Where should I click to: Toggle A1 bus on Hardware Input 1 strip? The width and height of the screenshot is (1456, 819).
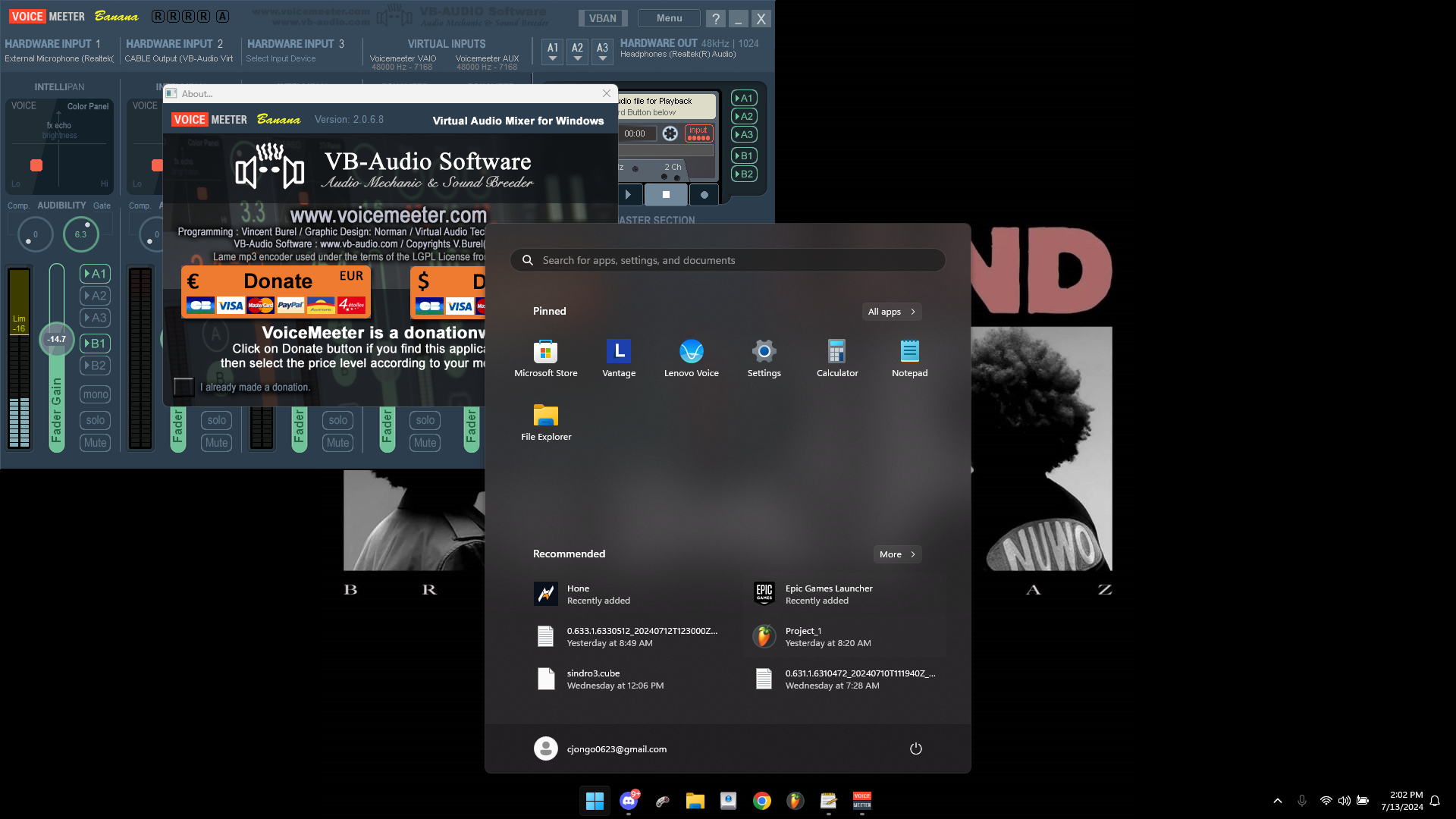click(x=96, y=274)
